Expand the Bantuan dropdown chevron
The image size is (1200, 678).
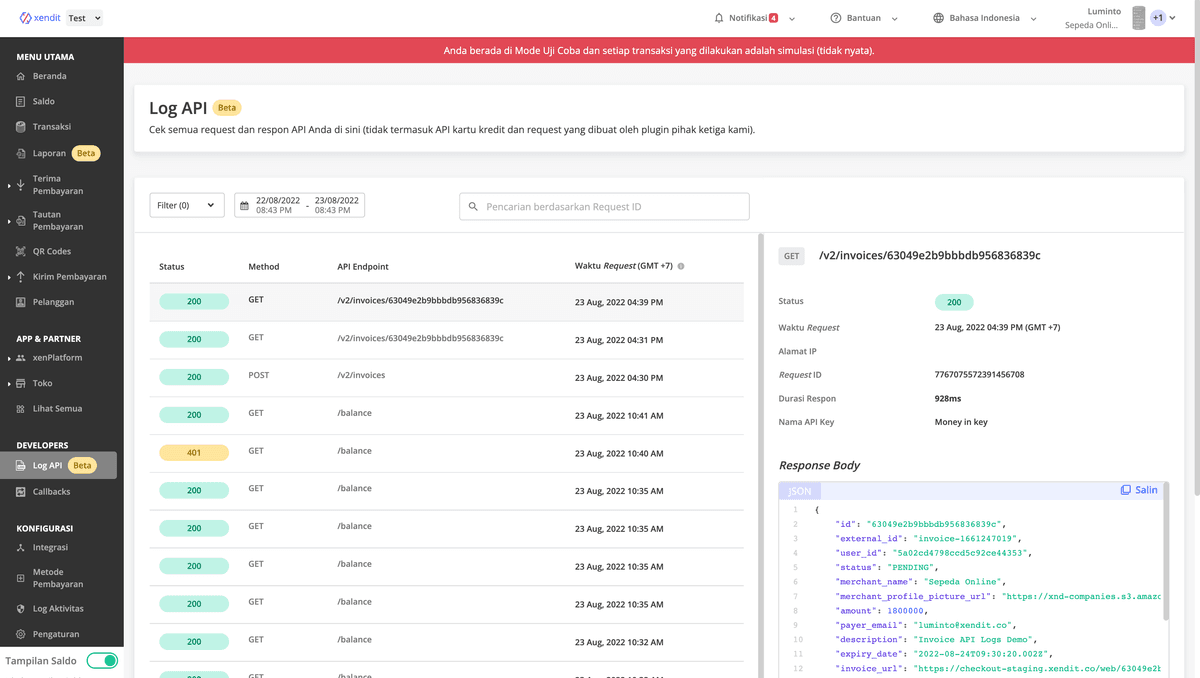coord(894,18)
